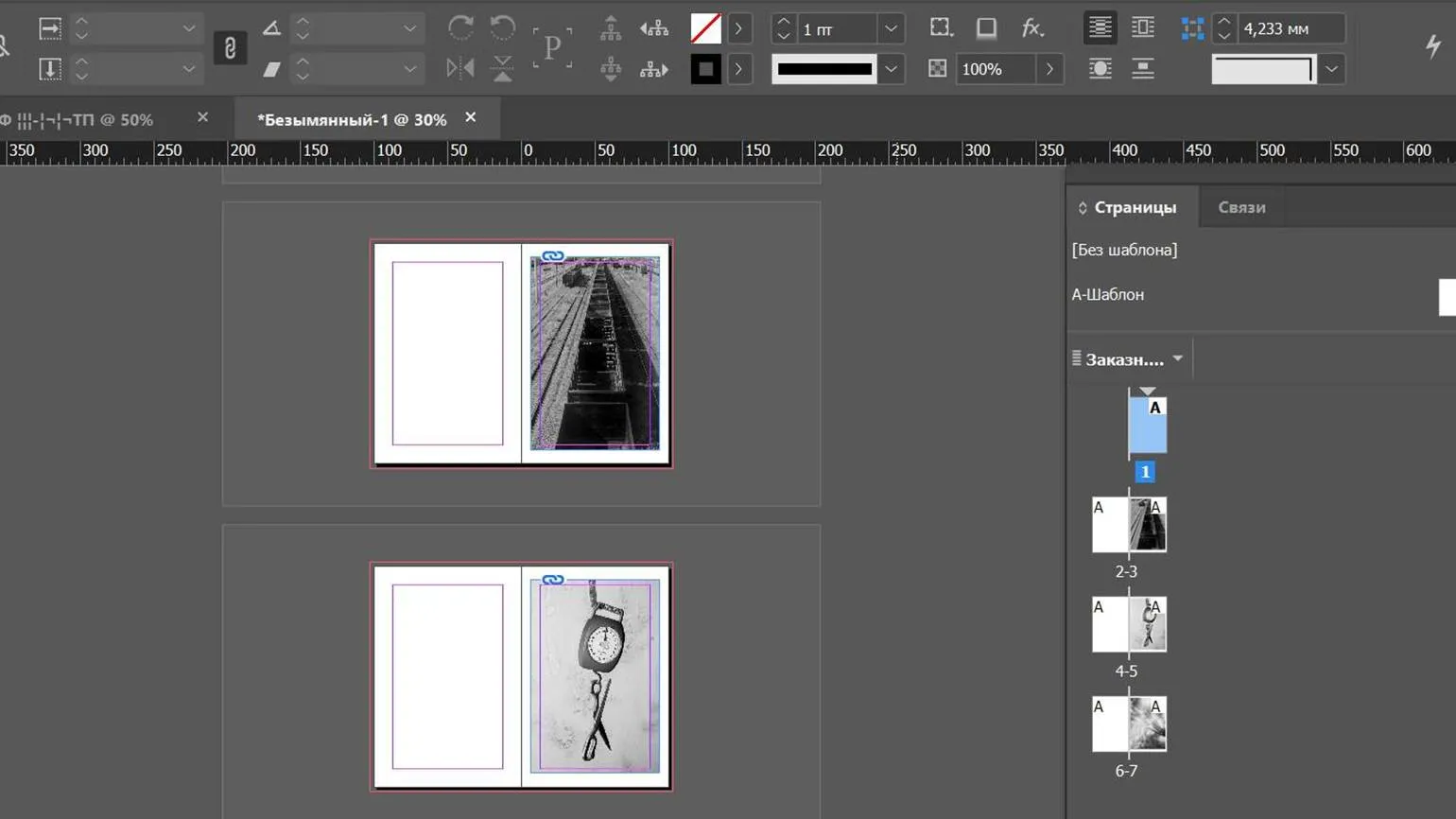Toggle the constrain proportions chain link
Viewport: 1456px width, 819px height.
tap(230, 48)
